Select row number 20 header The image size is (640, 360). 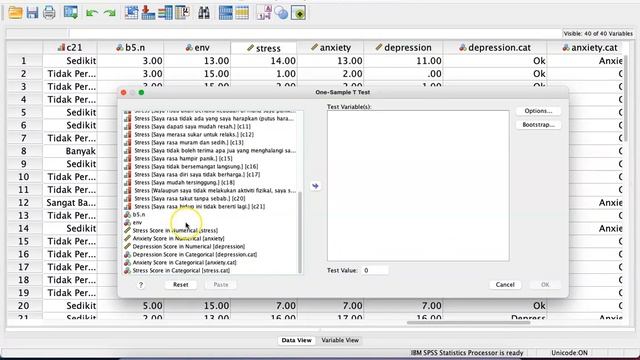click(24, 306)
